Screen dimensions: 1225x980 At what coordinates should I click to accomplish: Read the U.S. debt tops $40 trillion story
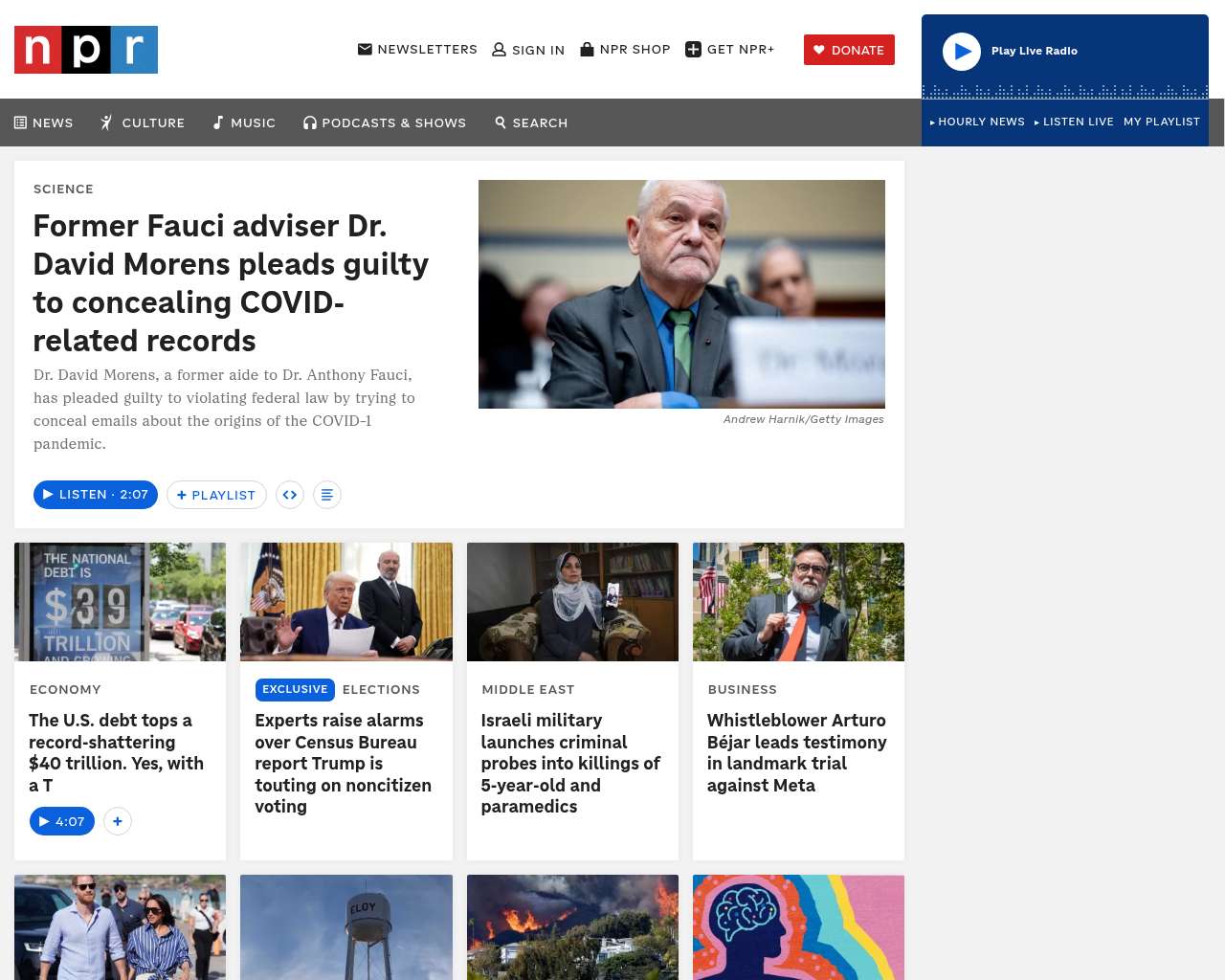117,752
